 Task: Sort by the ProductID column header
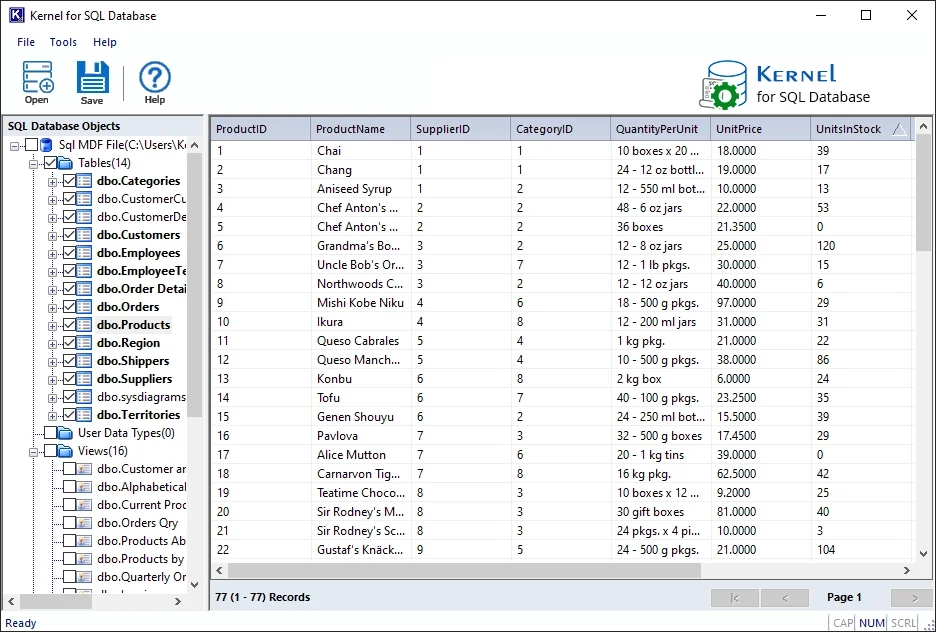261,129
